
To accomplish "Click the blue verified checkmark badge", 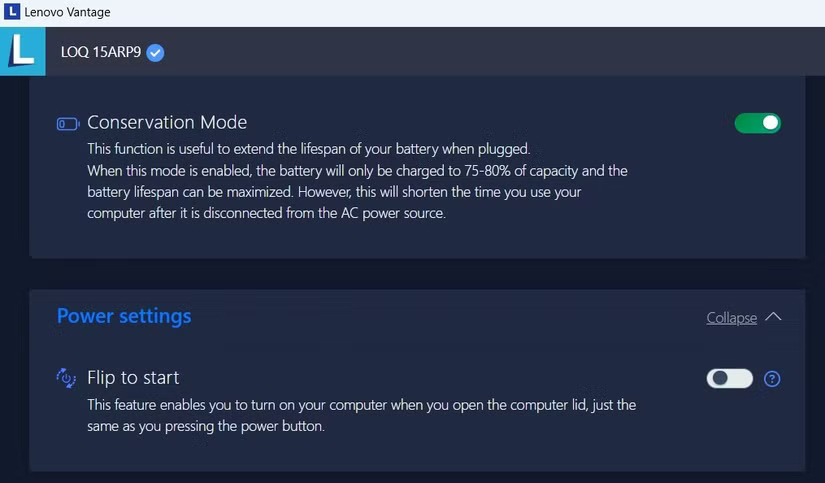I will [155, 52].
